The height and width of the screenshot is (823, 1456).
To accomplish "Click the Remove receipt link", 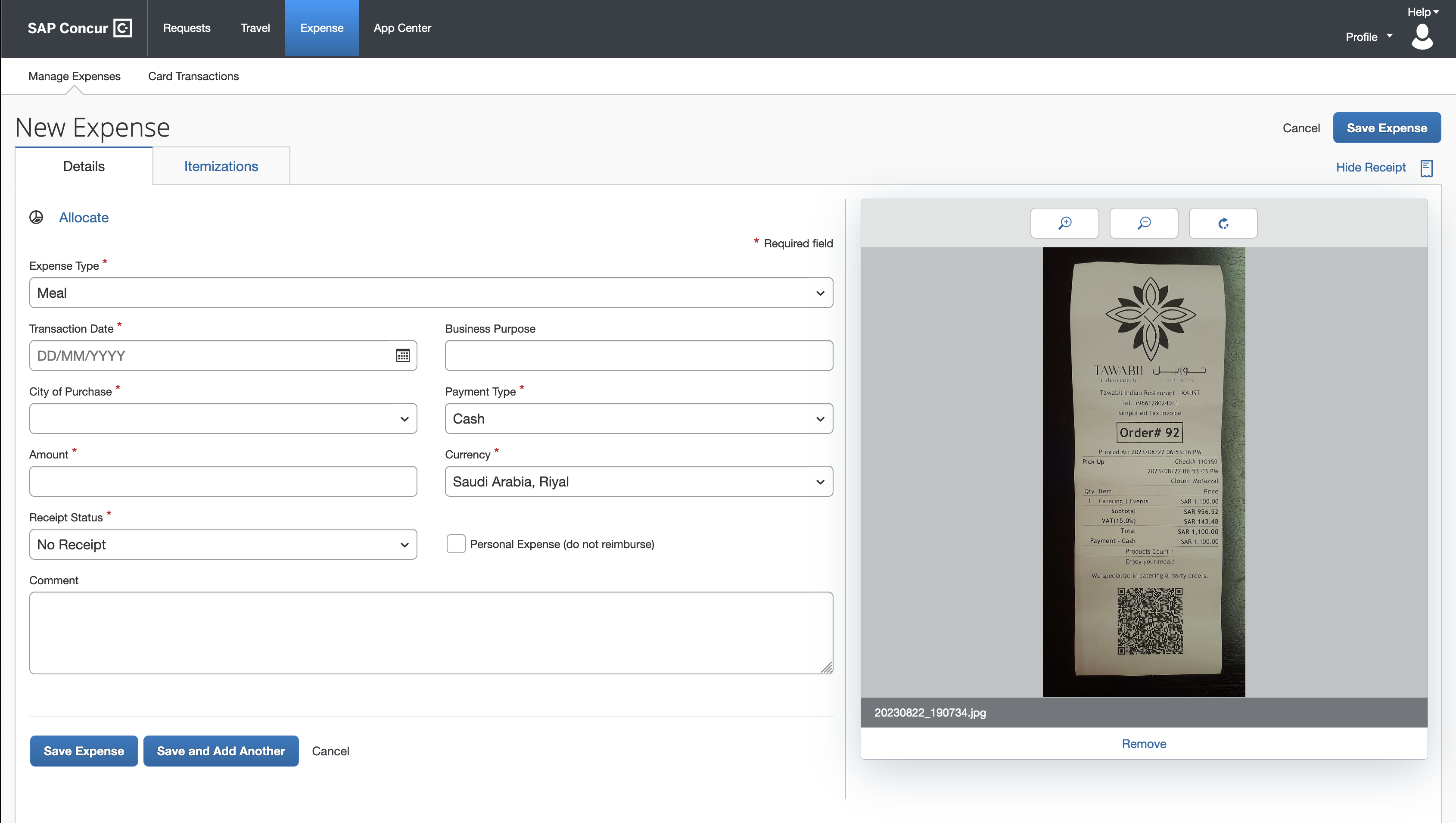I will click(x=1144, y=743).
